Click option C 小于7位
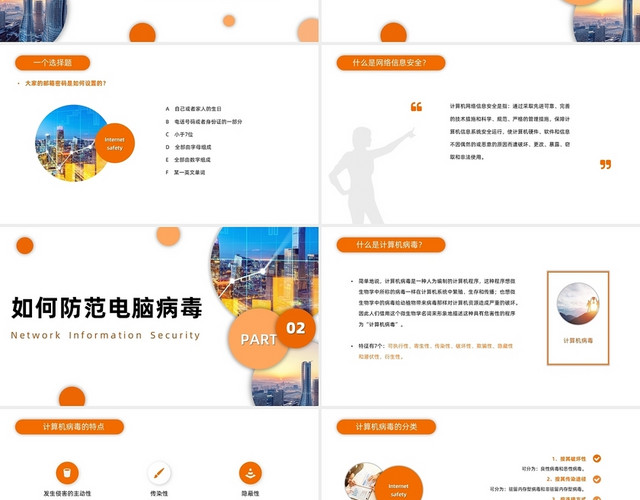This screenshot has width=640, height=500. (179, 134)
